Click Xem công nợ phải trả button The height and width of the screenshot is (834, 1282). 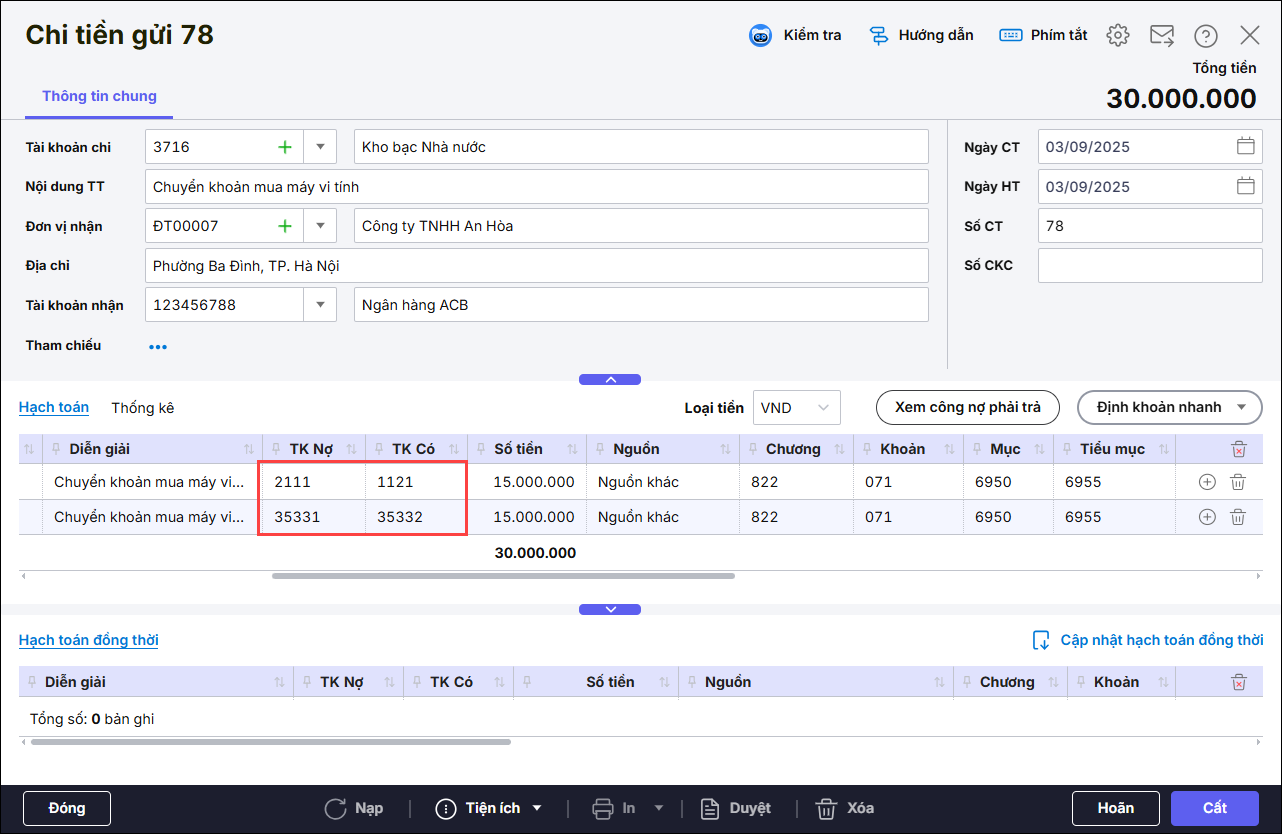pos(966,407)
